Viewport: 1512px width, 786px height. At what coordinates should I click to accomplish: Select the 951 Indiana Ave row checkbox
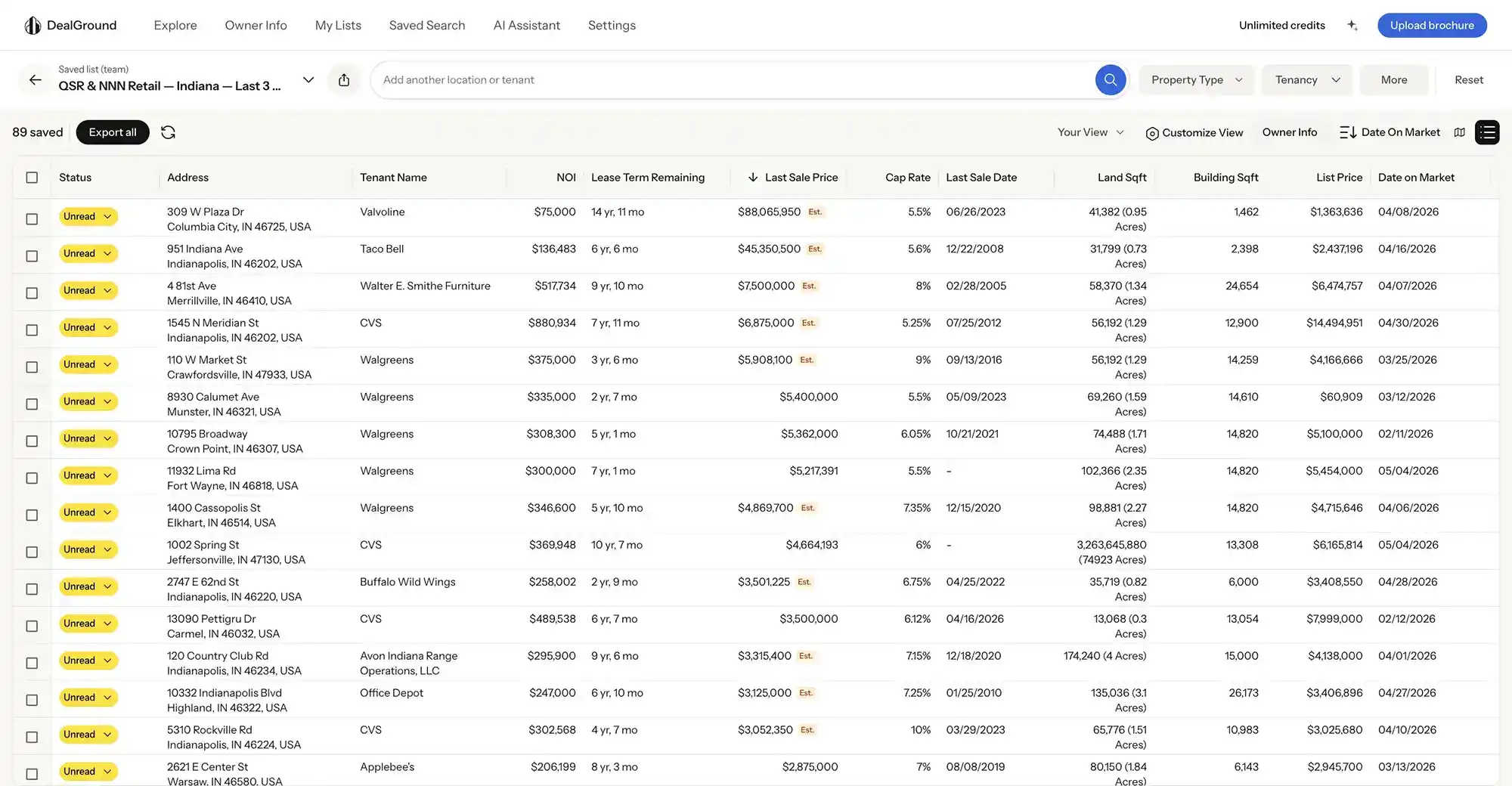pos(32,256)
